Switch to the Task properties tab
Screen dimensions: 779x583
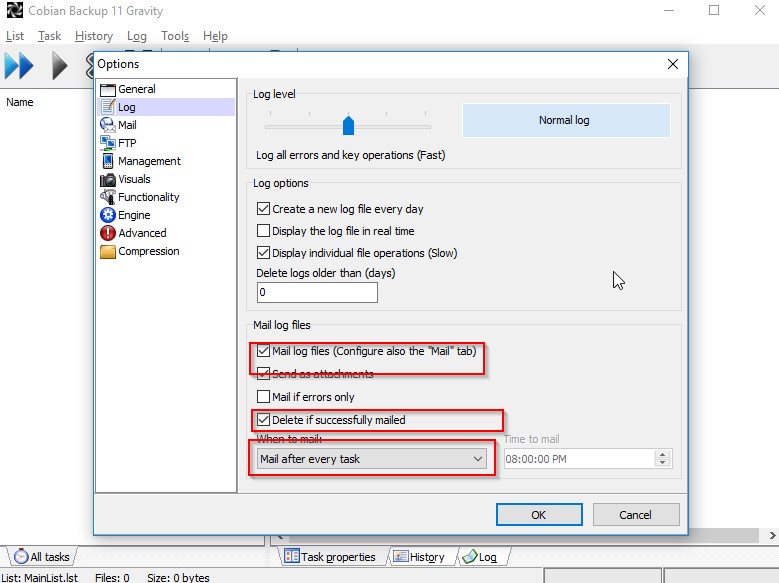(330, 557)
